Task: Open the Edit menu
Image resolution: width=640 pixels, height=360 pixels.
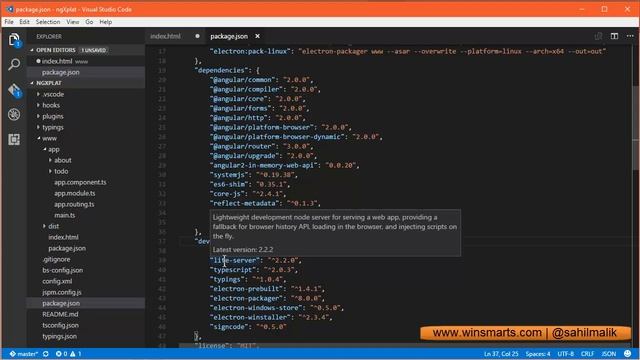Action: click(24, 22)
